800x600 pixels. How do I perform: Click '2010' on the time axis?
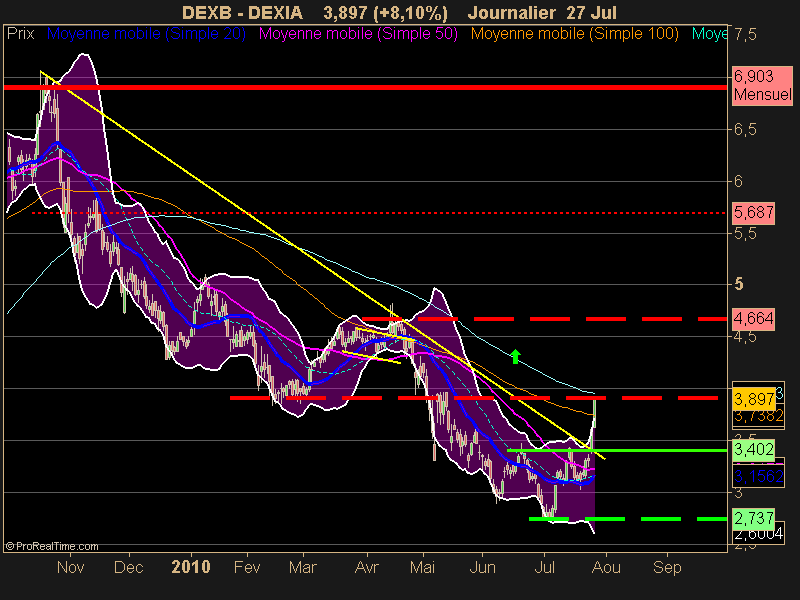click(191, 567)
